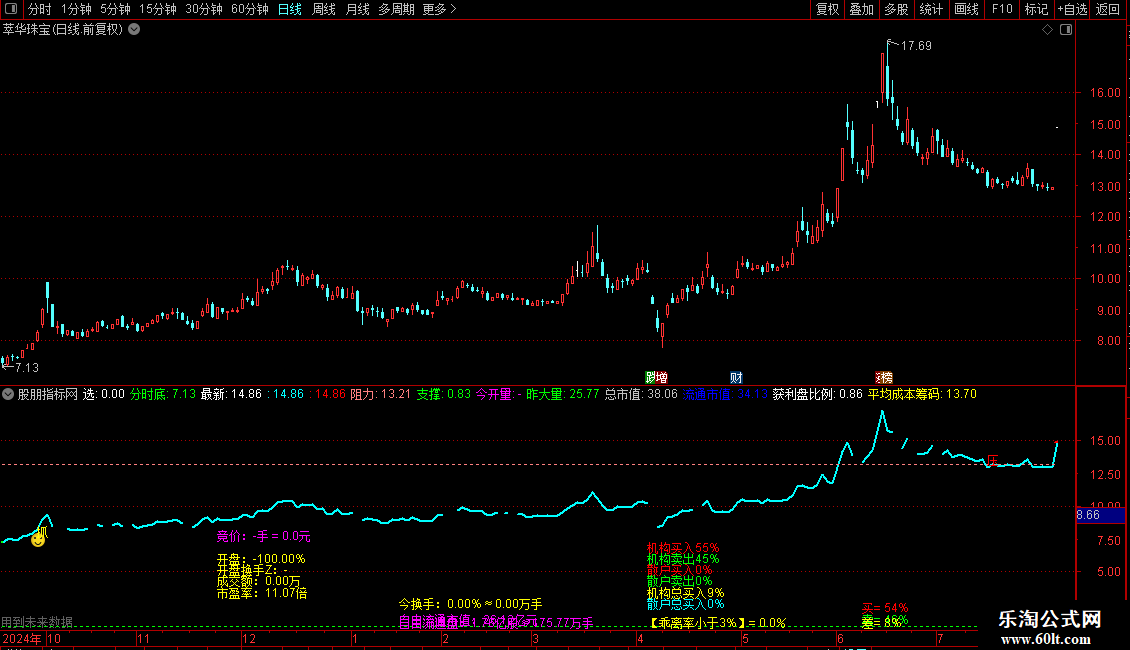The width and height of the screenshot is (1130, 650).
Task: Open the 多周期 multi-period view
Action: (396, 9)
